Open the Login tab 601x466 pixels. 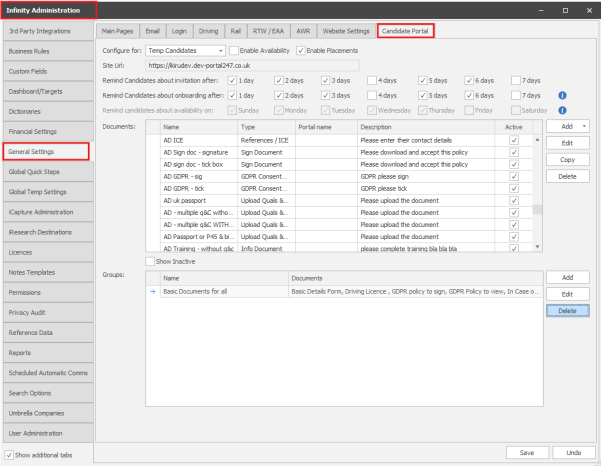click(x=179, y=31)
